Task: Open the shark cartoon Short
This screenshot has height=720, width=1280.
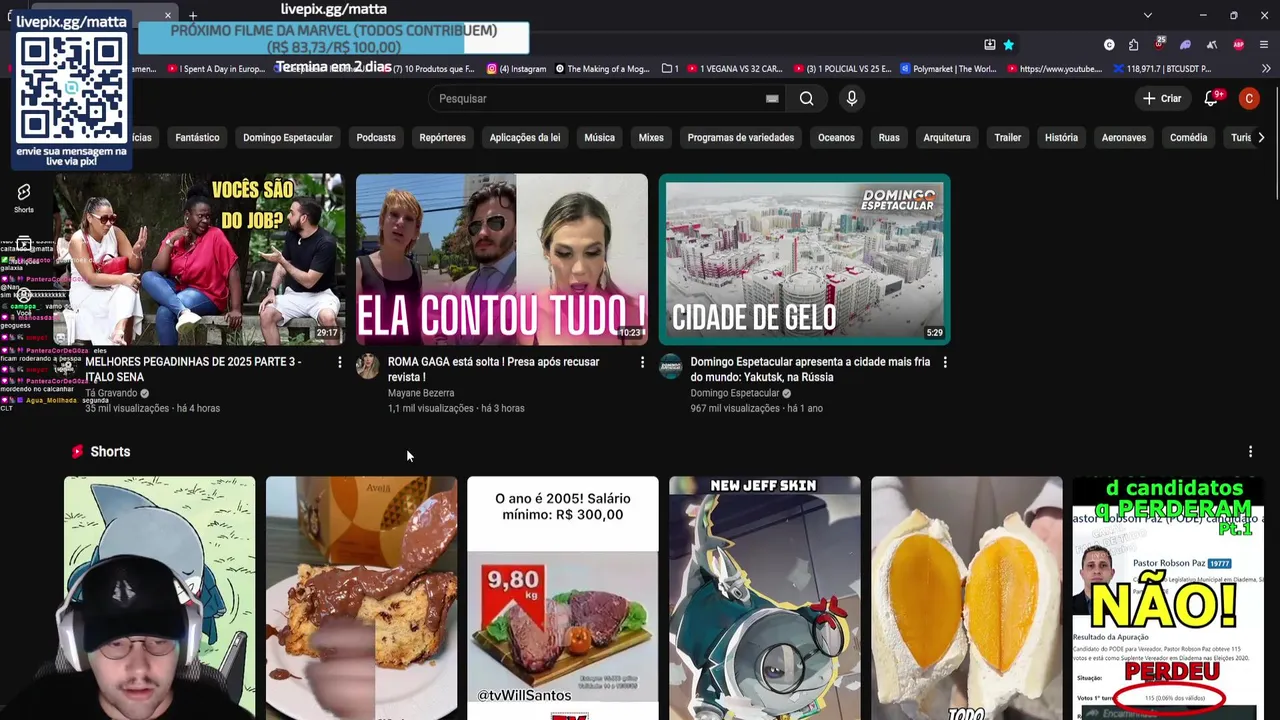Action: [x=160, y=597]
